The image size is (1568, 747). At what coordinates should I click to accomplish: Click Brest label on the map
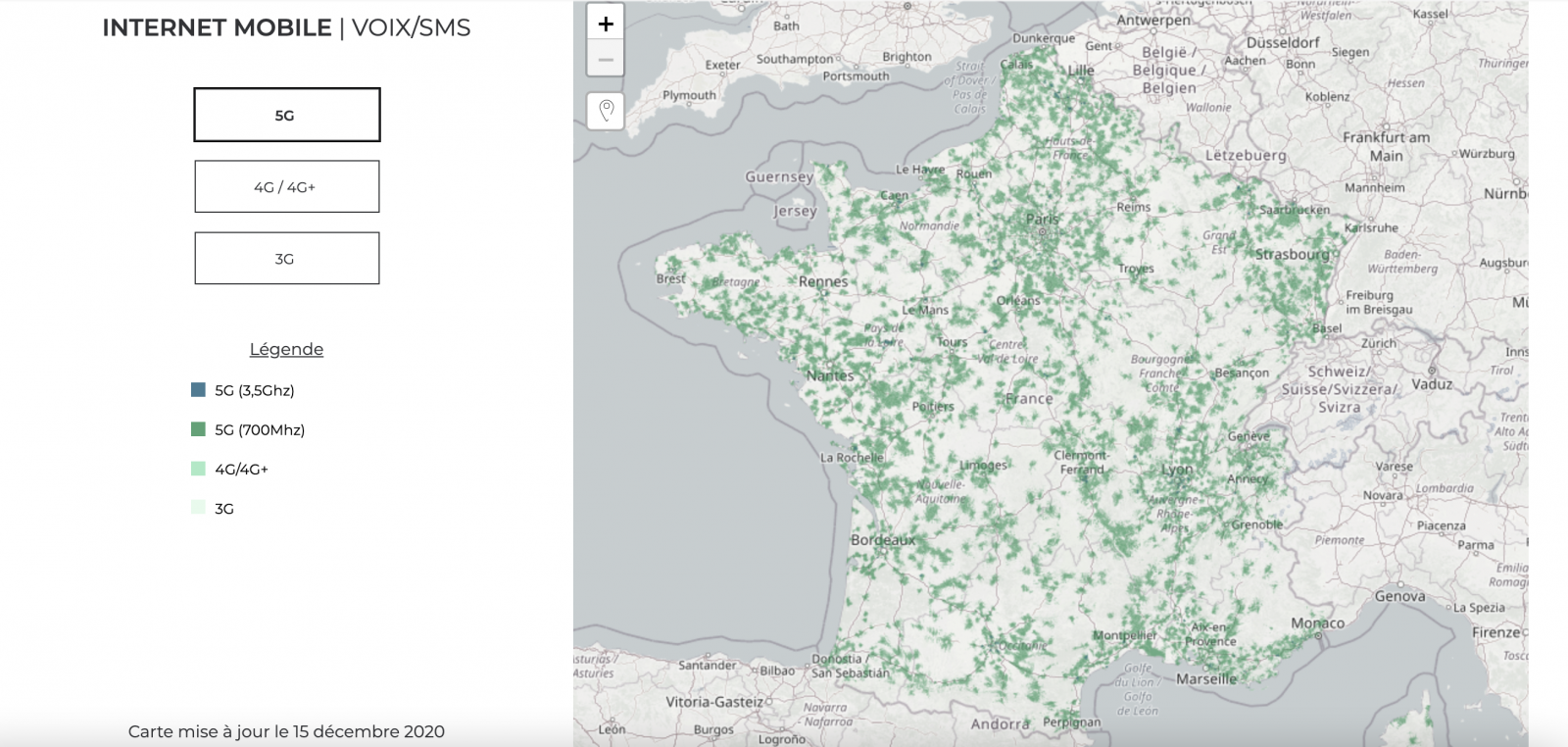click(671, 278)
